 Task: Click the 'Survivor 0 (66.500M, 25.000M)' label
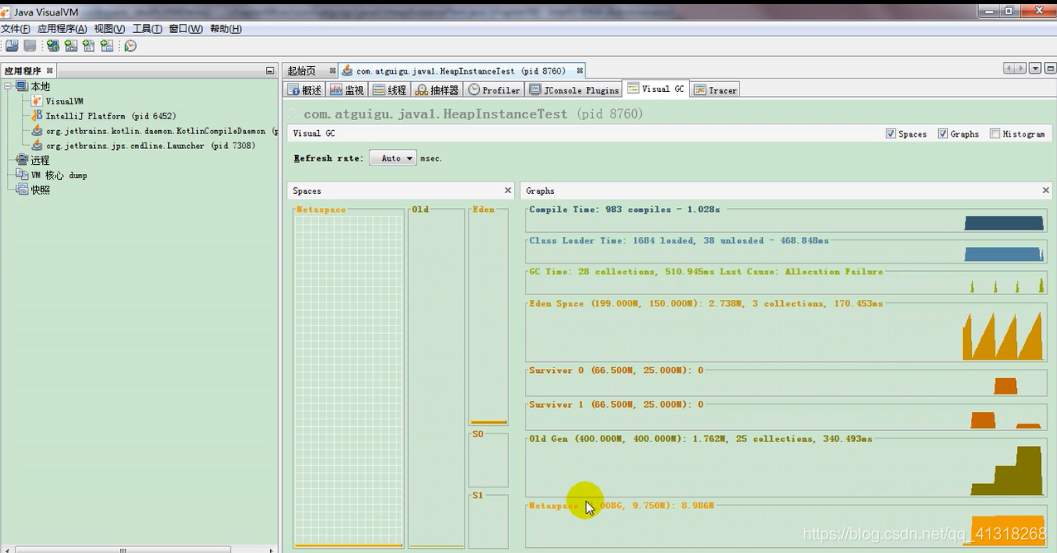616,370
